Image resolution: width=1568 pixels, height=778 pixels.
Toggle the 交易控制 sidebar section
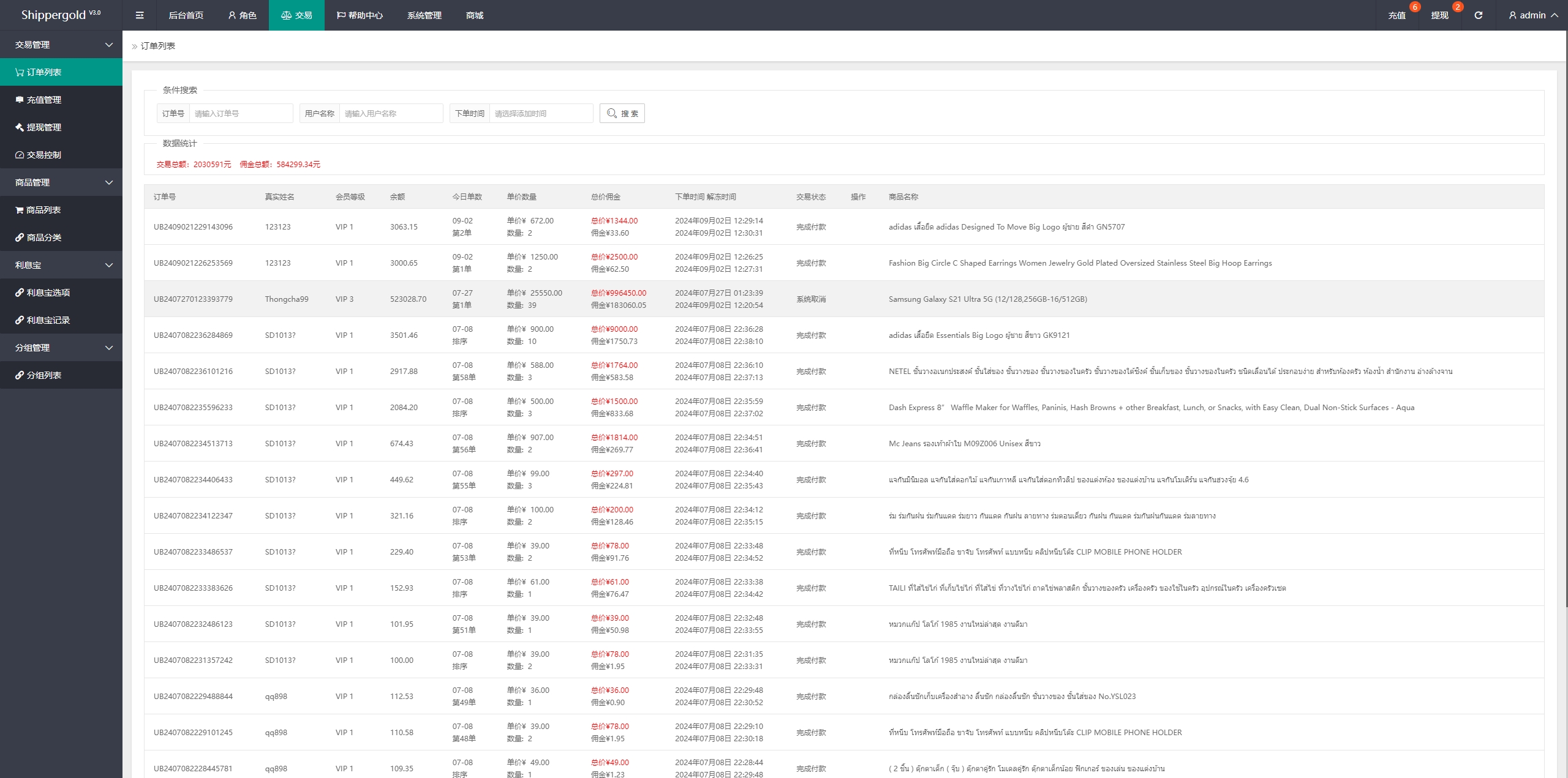[61, 154]
